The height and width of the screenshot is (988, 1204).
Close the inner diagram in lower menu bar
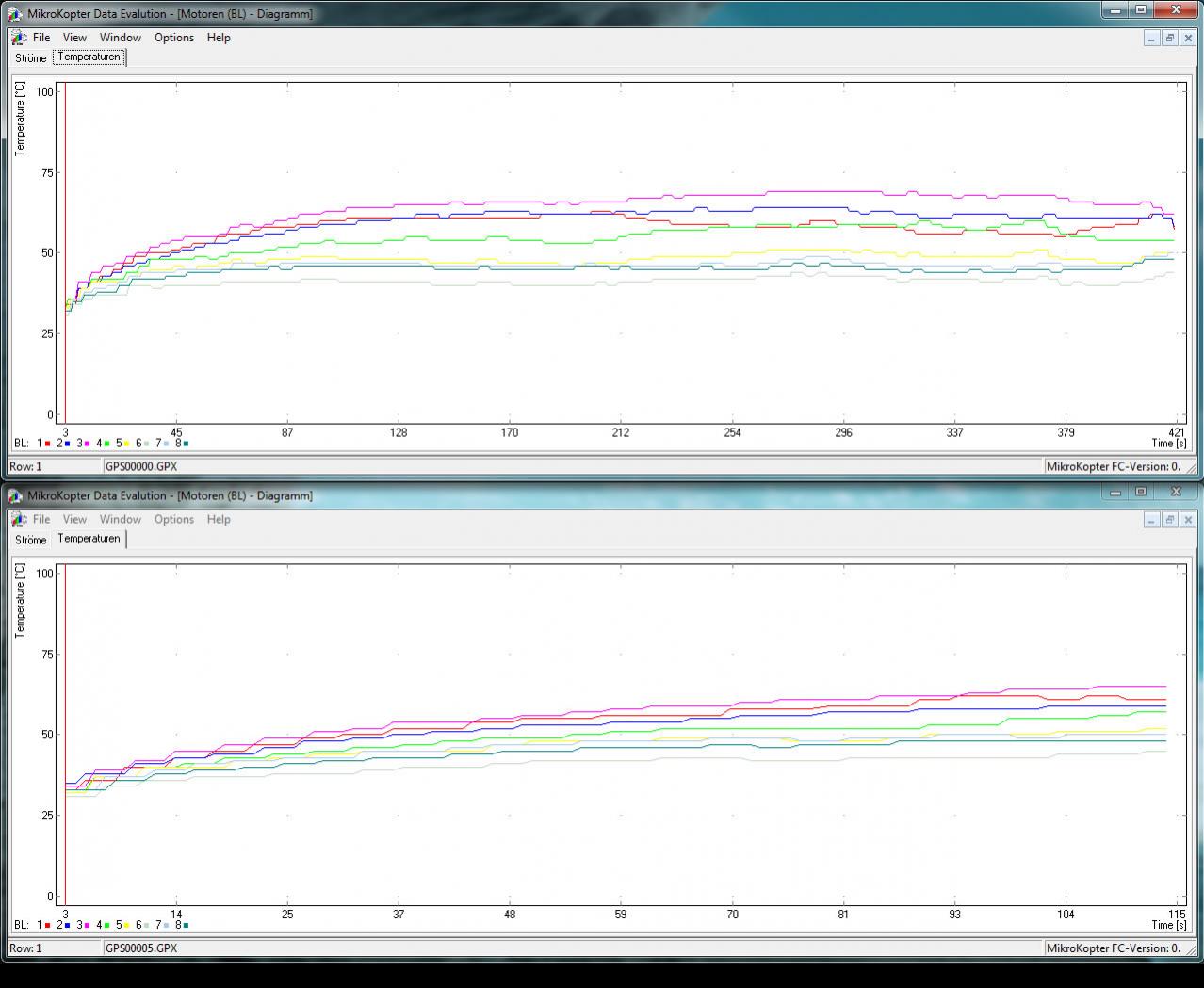(1187, 519)
